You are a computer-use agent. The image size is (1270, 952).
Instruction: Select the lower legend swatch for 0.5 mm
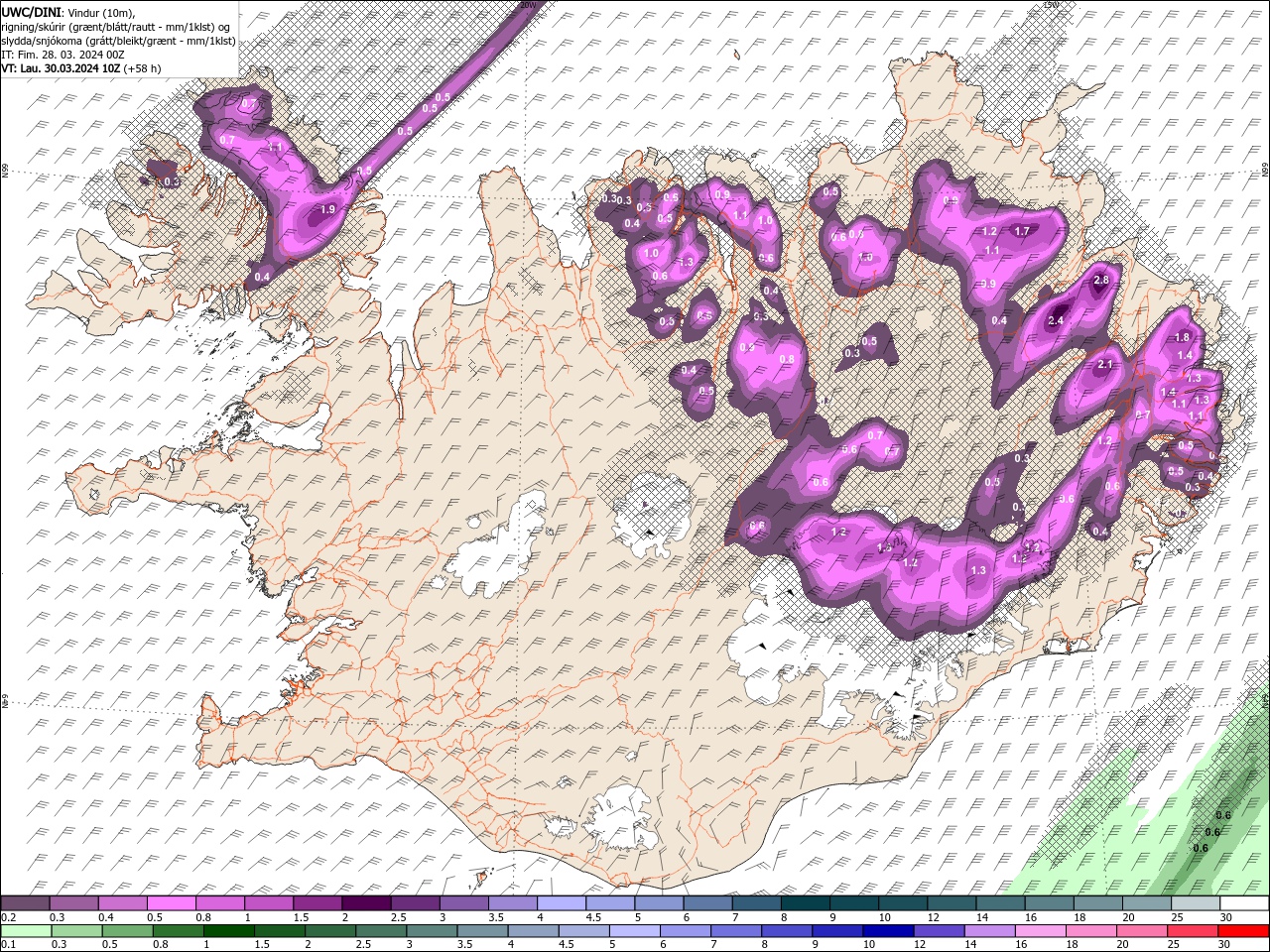coord(129,931)
